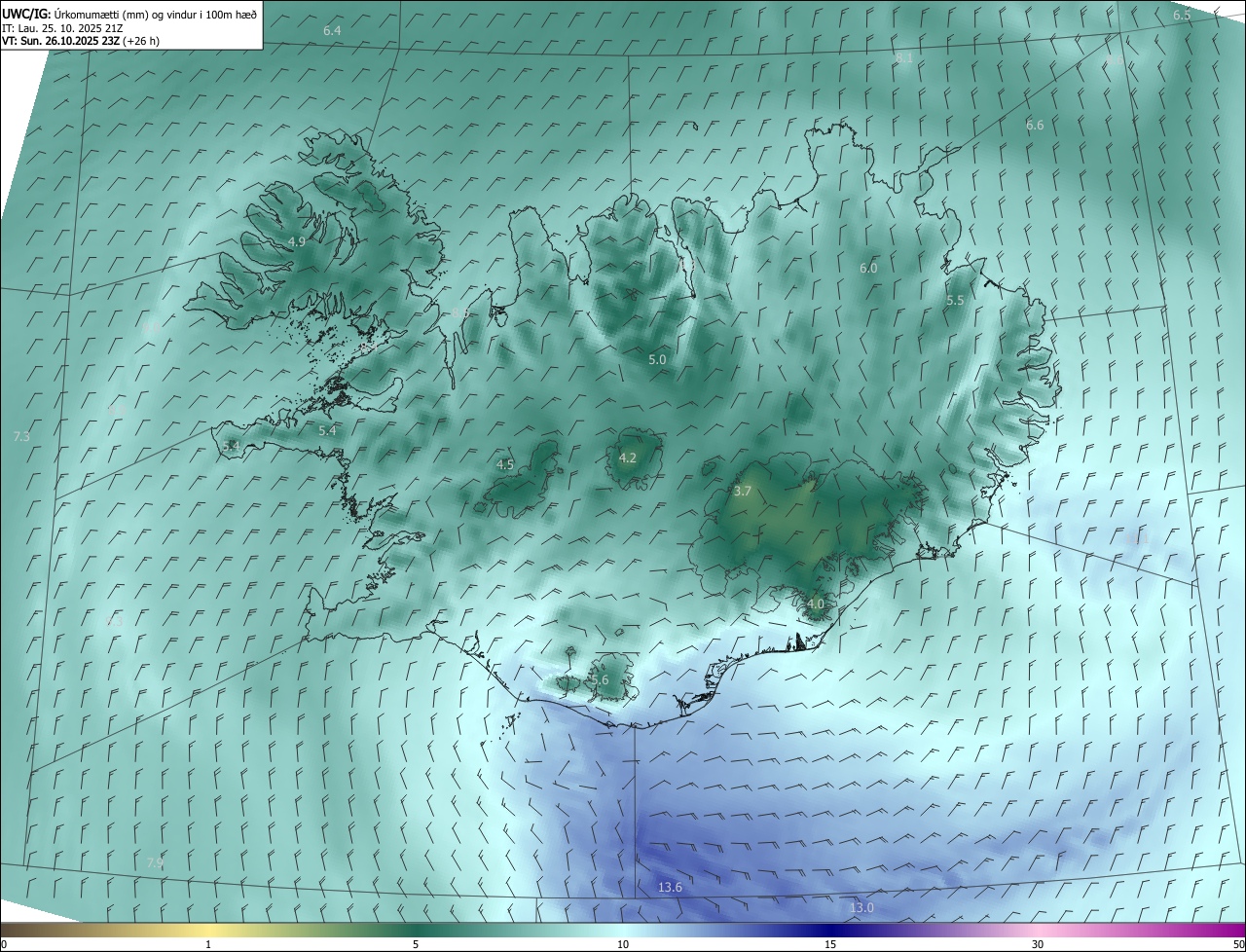Click the 6.5 value on the map
Screen dimensions: 1246x952
click(x=1182, y=15)
